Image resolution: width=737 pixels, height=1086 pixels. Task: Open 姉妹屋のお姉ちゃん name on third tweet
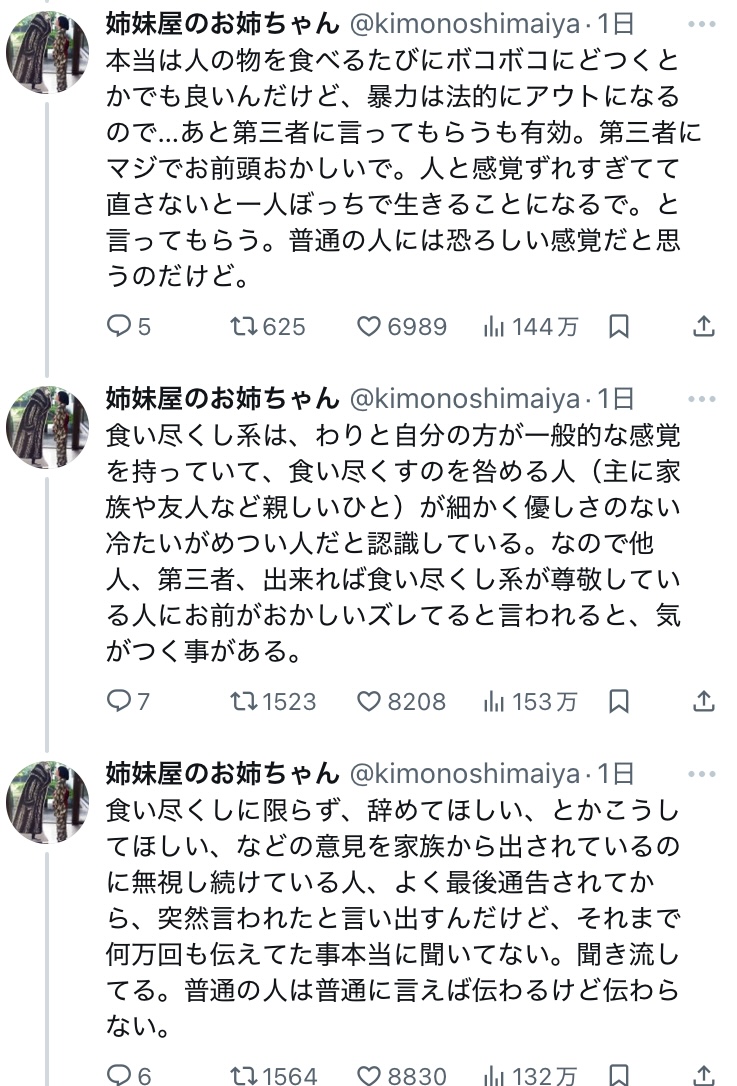(x=222, y=774)
